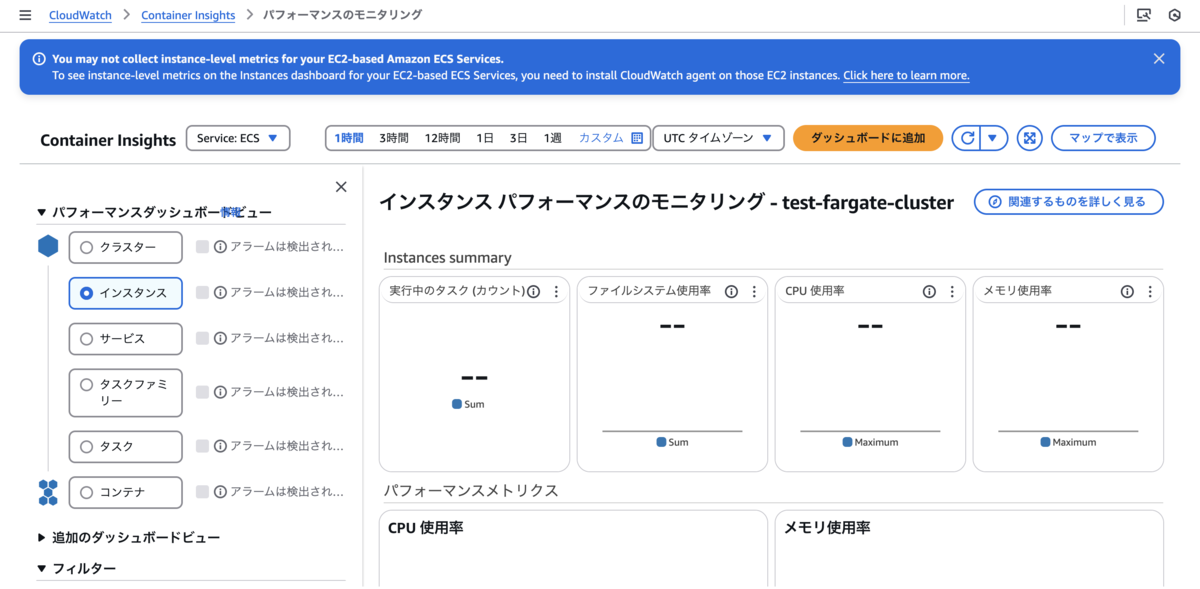The height and width of the screenshot is (589, 1200).
Task: Click info icon for 実行中のタスク widget
Action: pos(533,292)
